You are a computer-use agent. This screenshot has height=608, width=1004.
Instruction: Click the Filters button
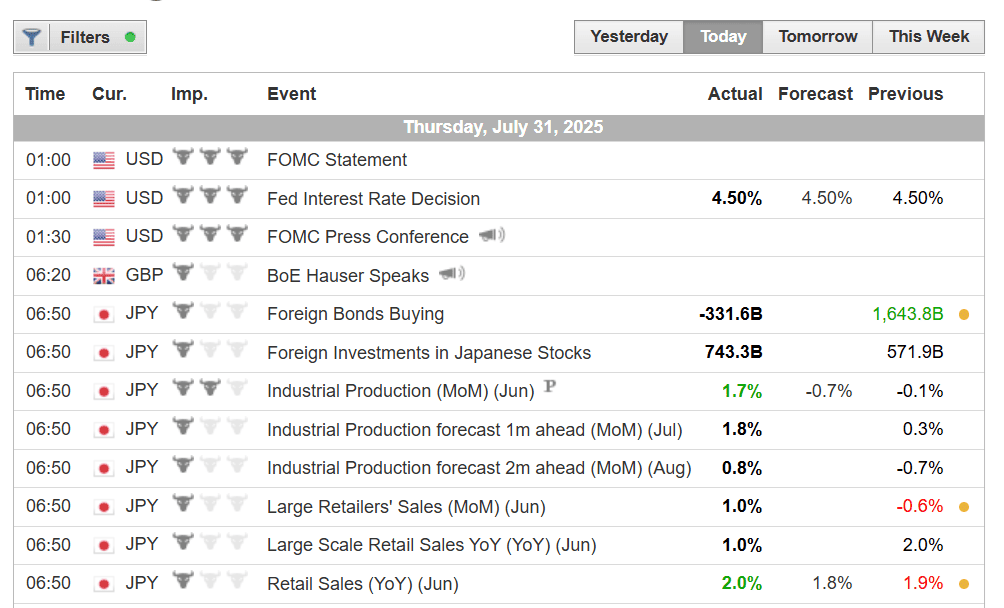point(85,38)
